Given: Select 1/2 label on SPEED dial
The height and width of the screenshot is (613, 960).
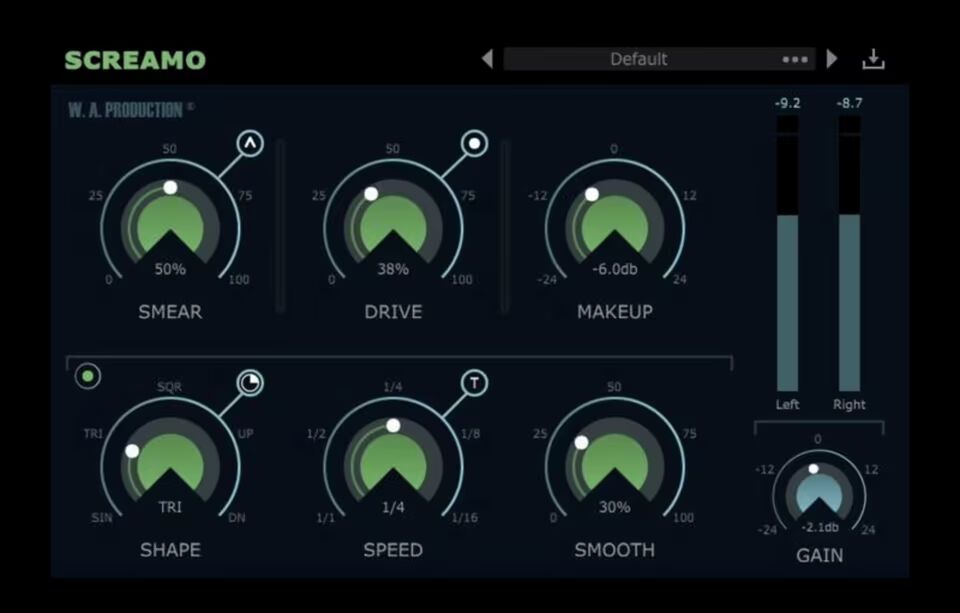Looking at the screenshot, I should click(316, 434).
